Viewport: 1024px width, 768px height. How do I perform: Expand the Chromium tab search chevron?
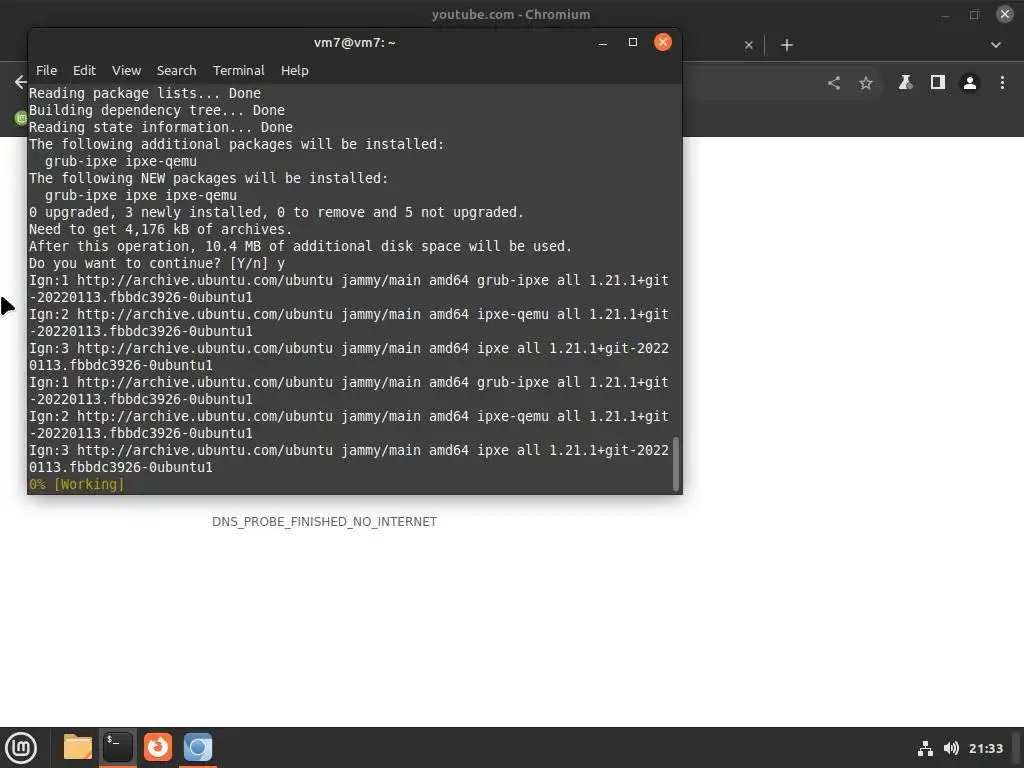(x=996, y=45)
